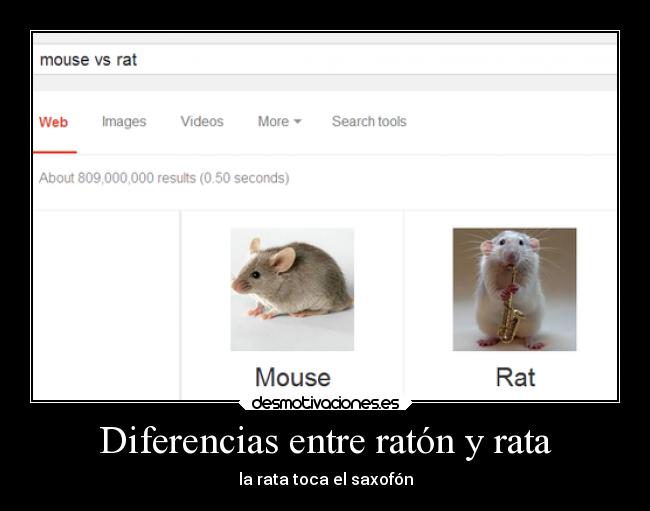
Task: Click the gray mouse thumbnail image
Action: point(292,289)
